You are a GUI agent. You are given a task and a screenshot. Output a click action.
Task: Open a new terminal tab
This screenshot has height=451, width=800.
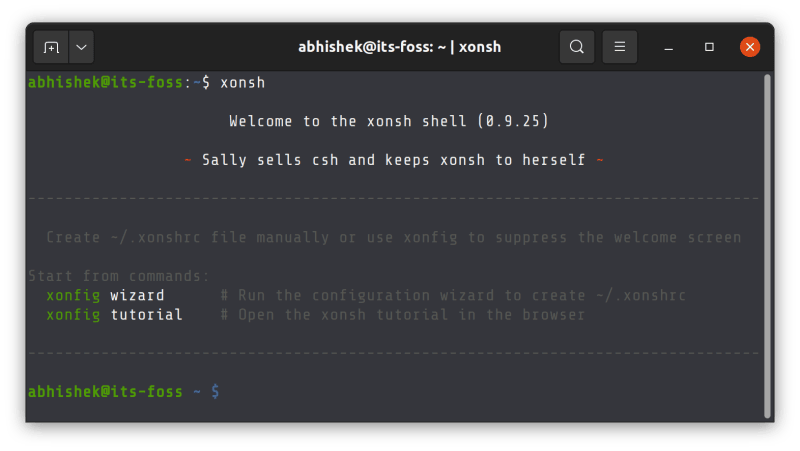point(51,47)
